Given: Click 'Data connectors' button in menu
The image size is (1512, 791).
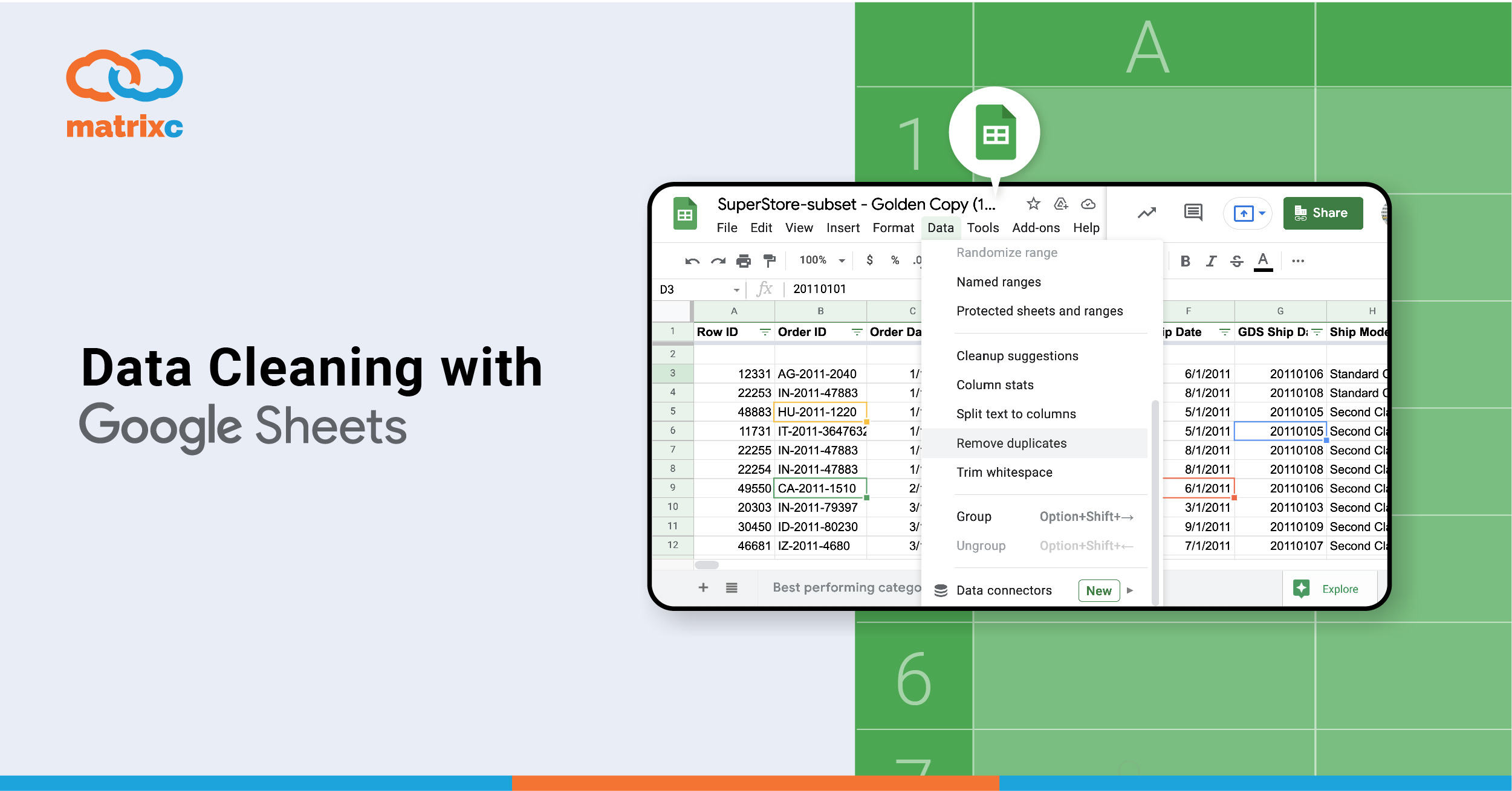Looking at the screenshot, I should 1002,589.
